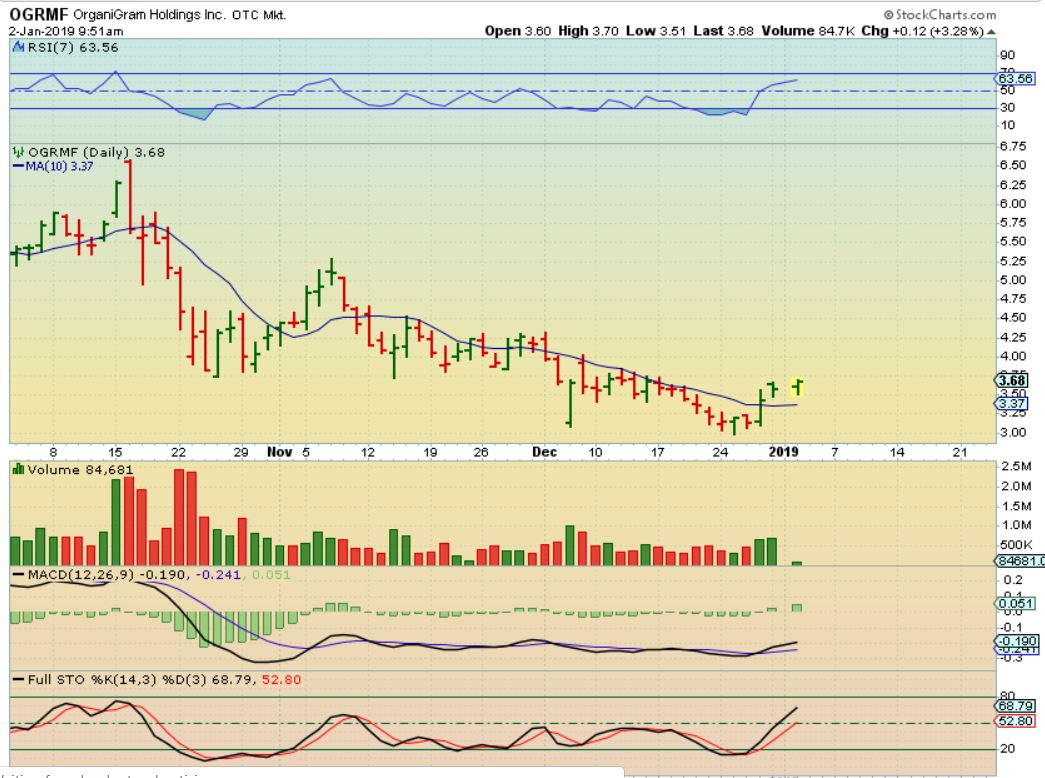Click the 500K level on the volume axis

click(1016, 545)
